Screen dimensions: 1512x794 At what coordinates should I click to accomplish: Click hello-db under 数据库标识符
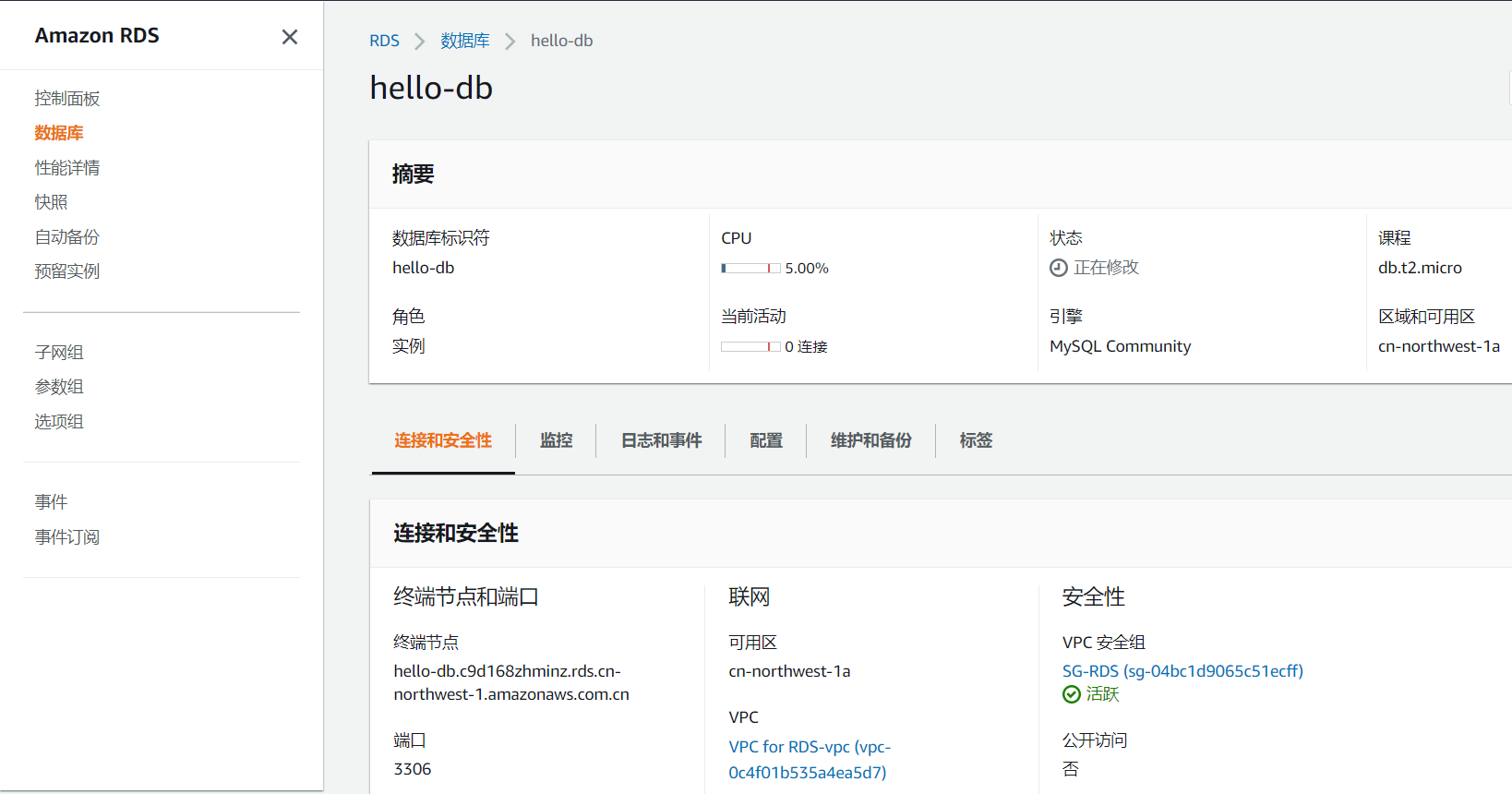tap(424, 268)
